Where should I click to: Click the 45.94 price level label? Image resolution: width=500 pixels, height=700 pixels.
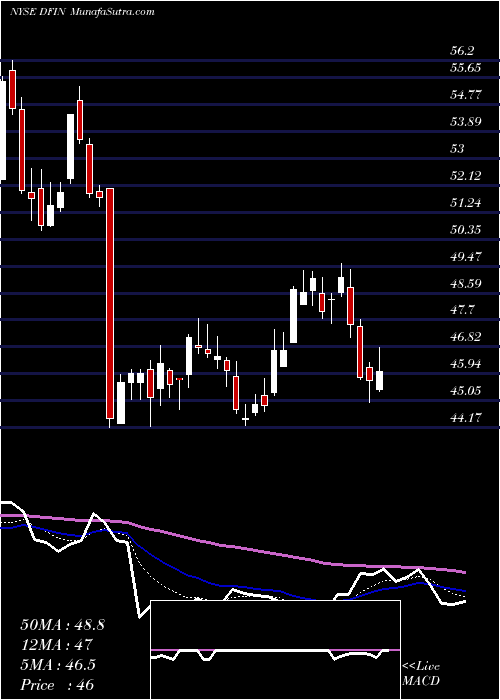(x=465, y=364)
